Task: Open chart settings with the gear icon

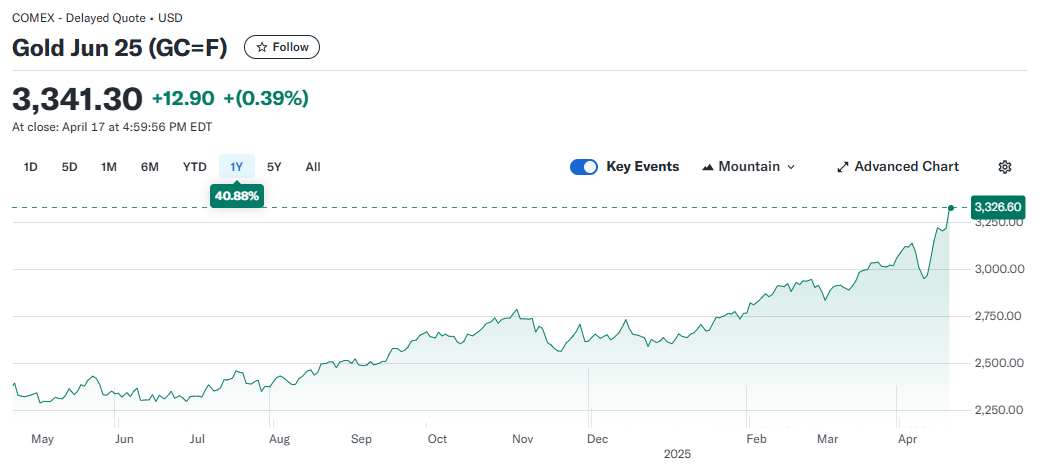Action: [x=1005, y=167]
